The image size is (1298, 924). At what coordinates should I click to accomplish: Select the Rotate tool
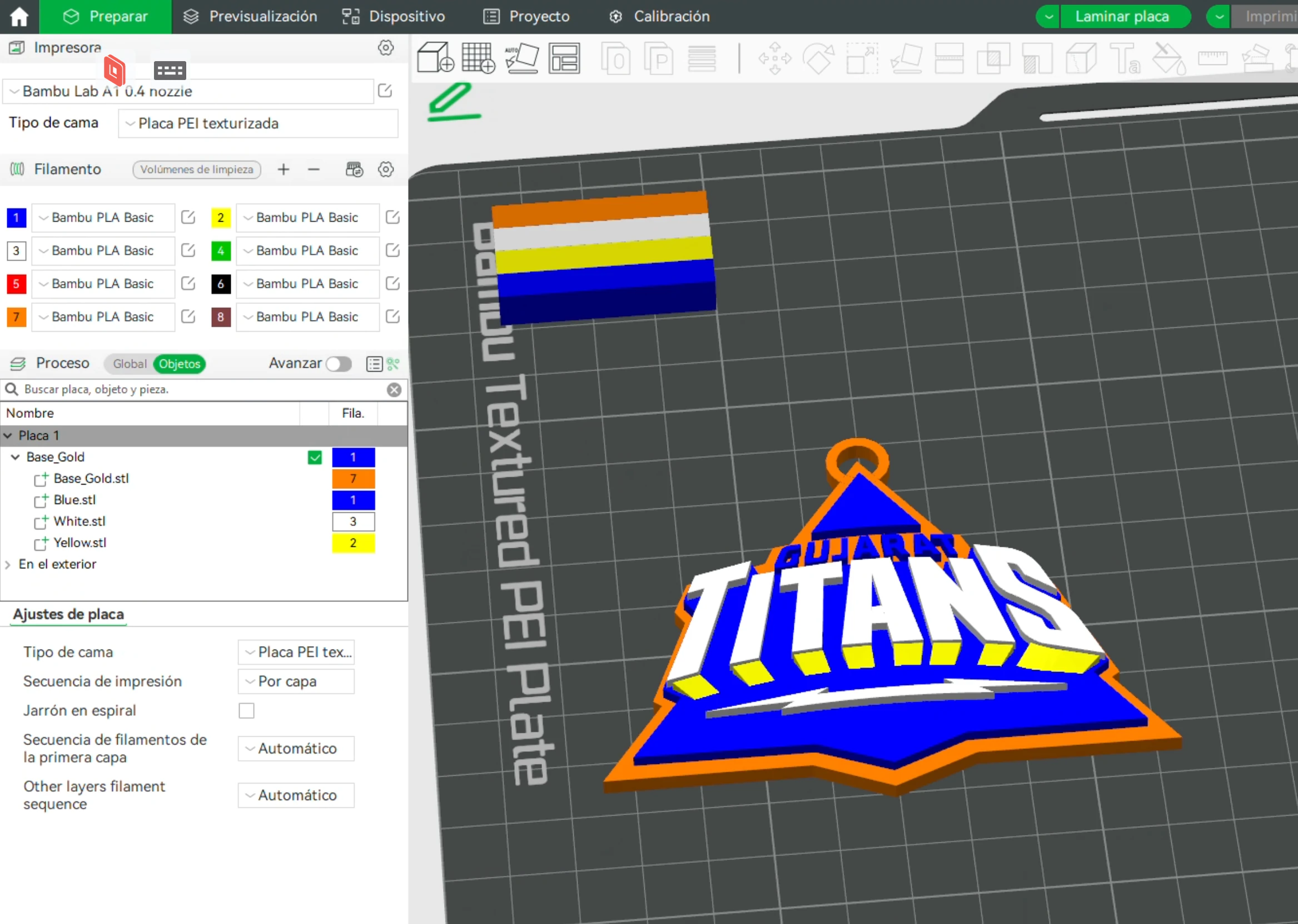pyautogui.click(x=818, y=58)
